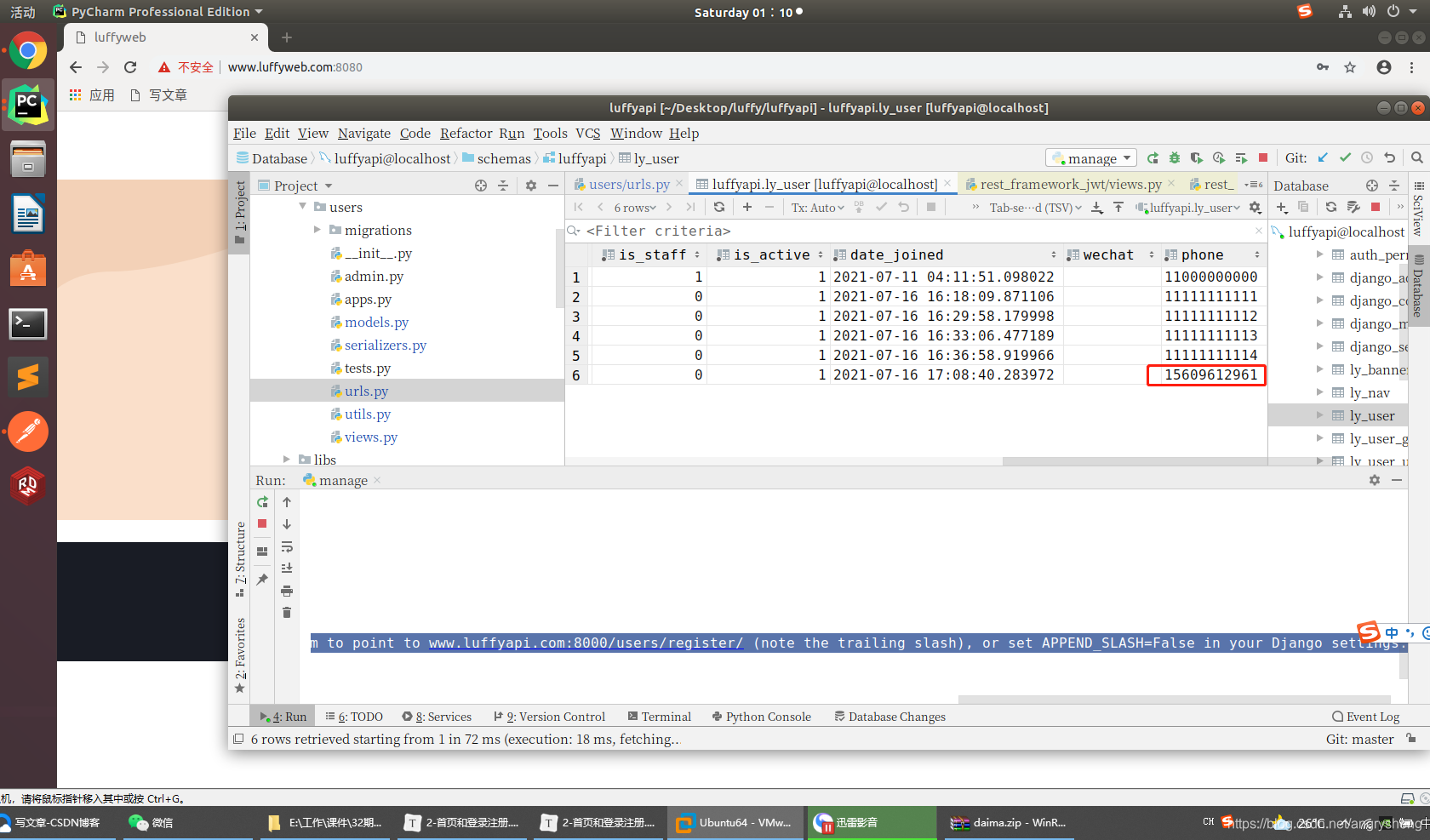Open Project panel gear settings

coord(531,186)
